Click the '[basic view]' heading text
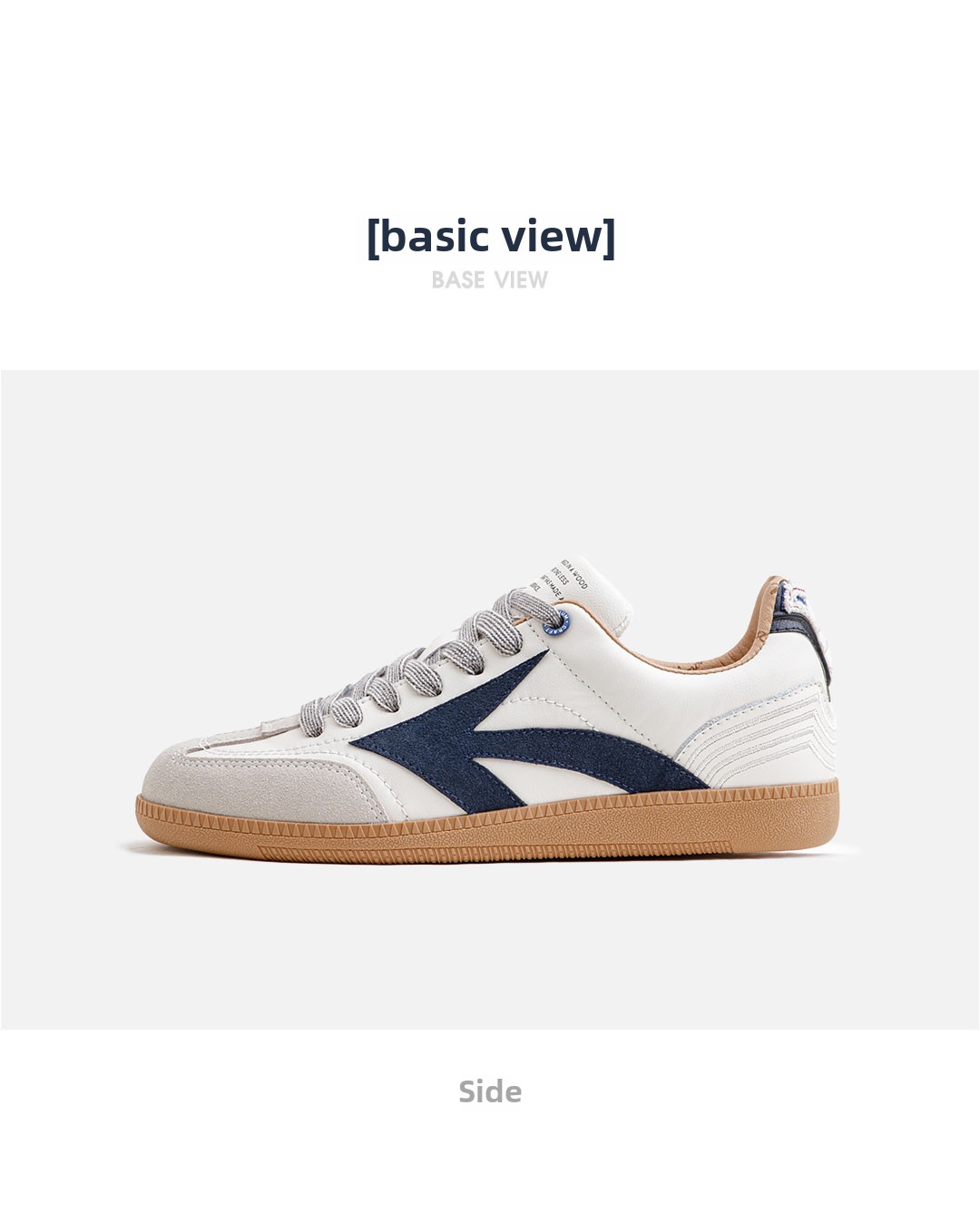 (x=490, y=236)
